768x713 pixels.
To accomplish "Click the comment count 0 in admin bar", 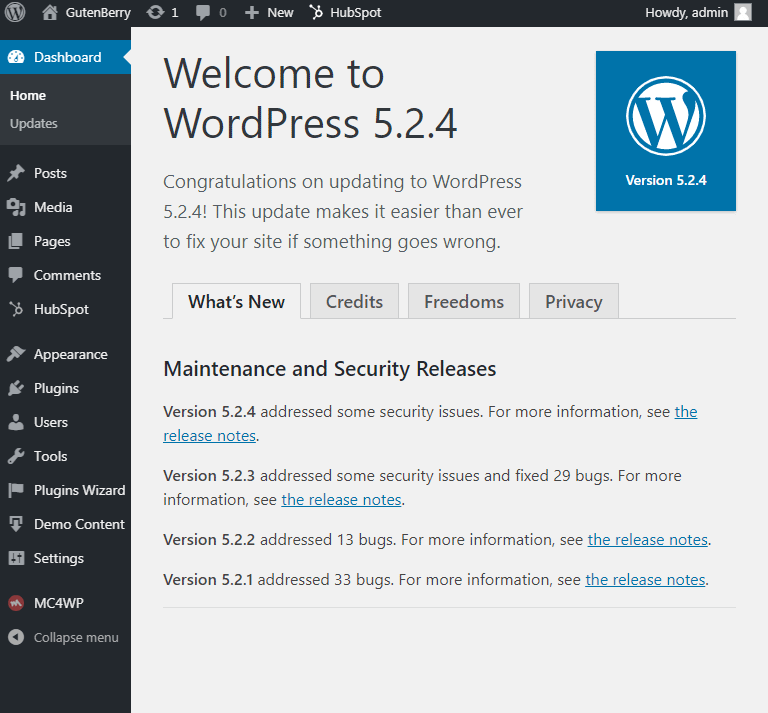I will [x=223, y=13].
